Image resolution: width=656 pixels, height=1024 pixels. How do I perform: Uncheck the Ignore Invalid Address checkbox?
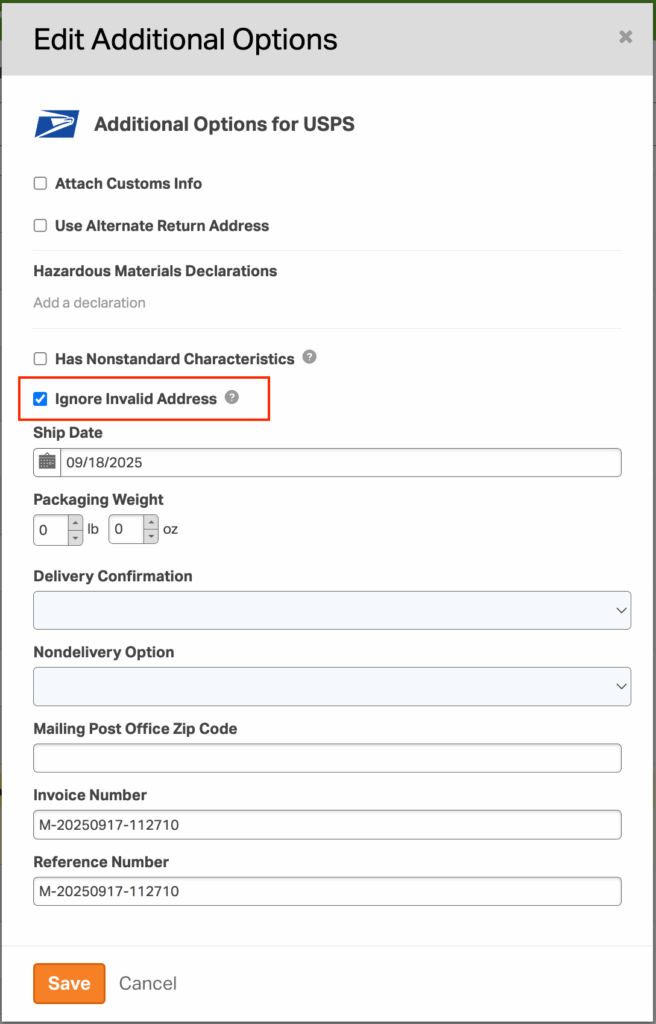[x=41, y=399]
